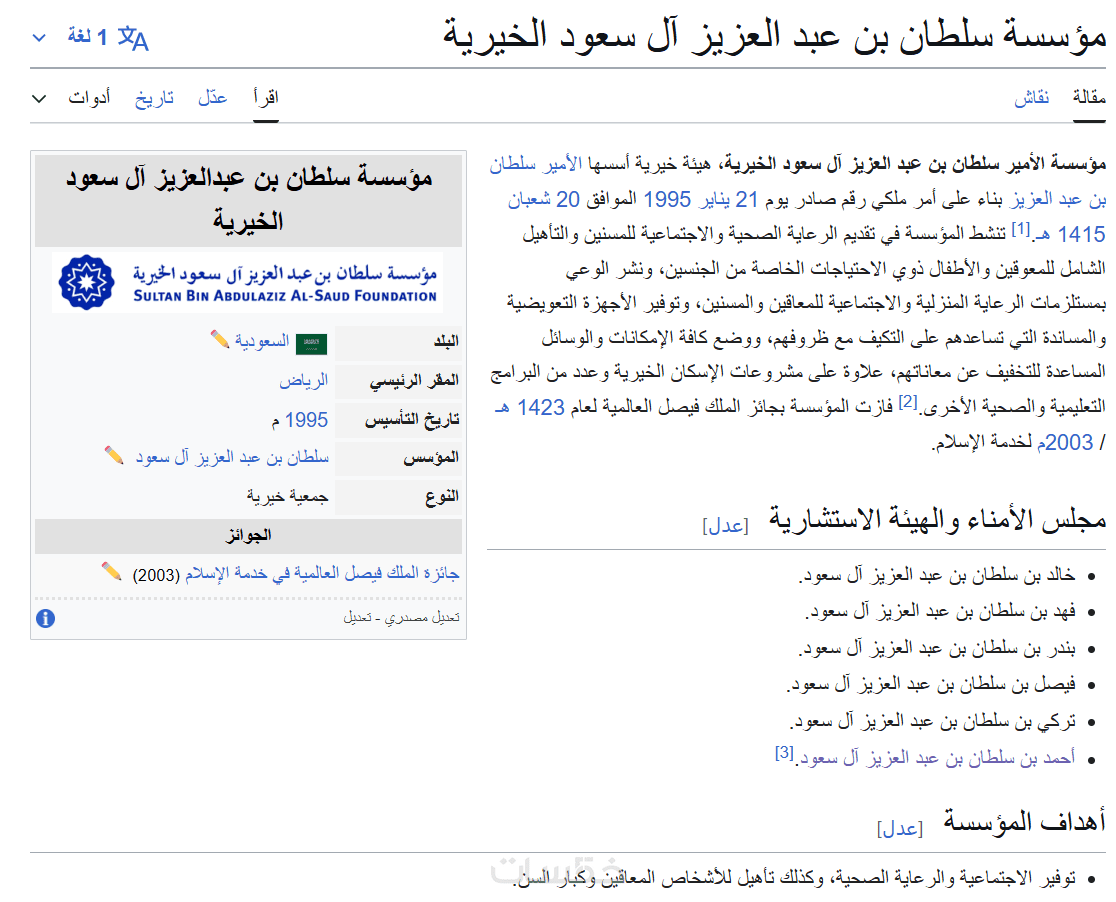Open the 20 شعبان date link

click(x=544, y=199)
